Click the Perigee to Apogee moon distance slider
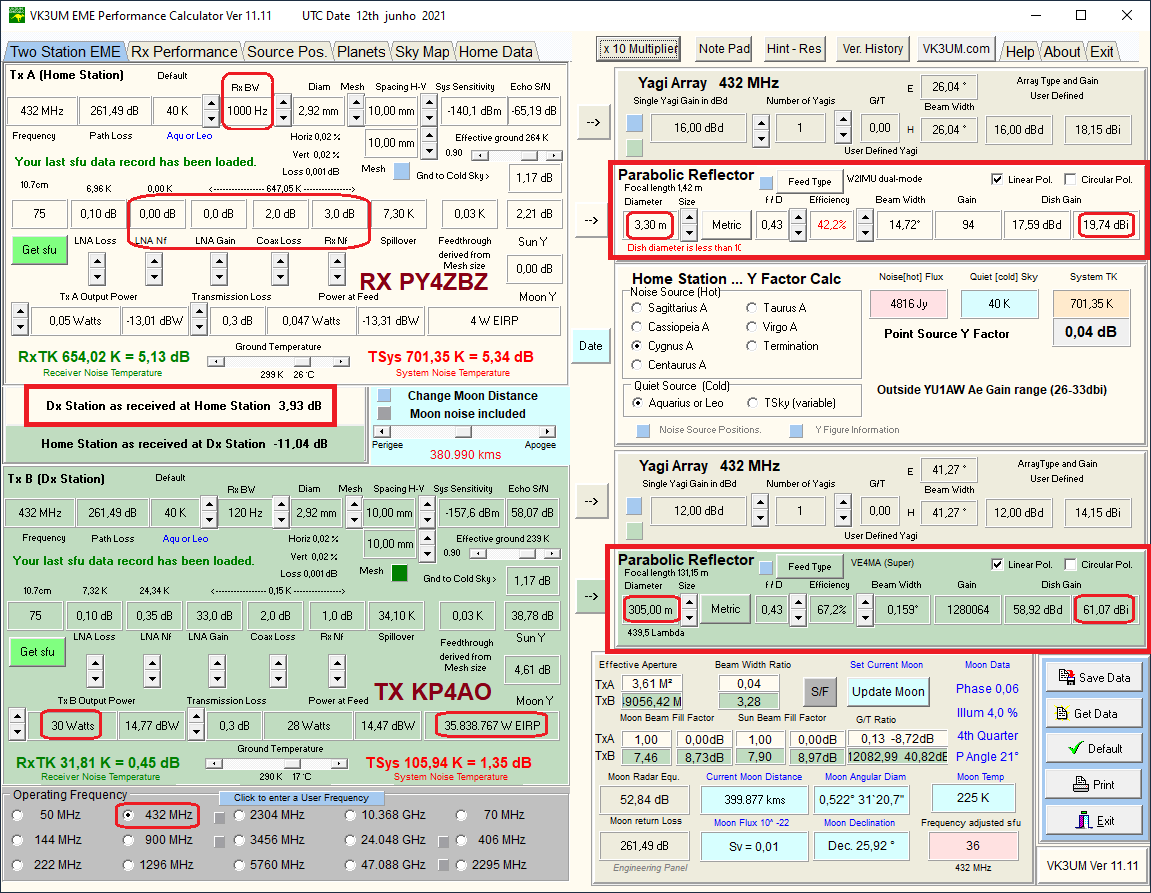 click(463, 431)
